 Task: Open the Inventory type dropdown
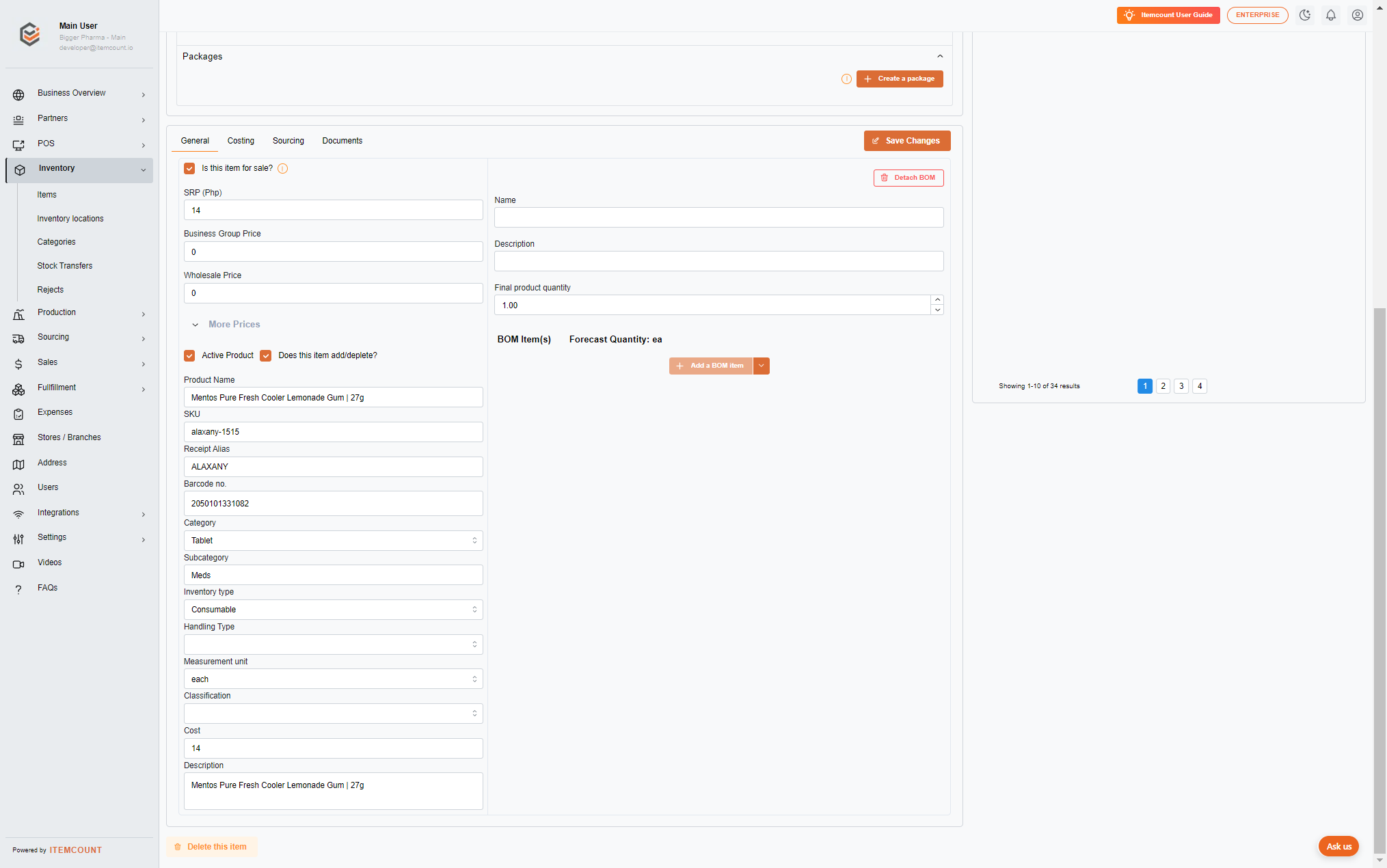(x=333, y=610)
